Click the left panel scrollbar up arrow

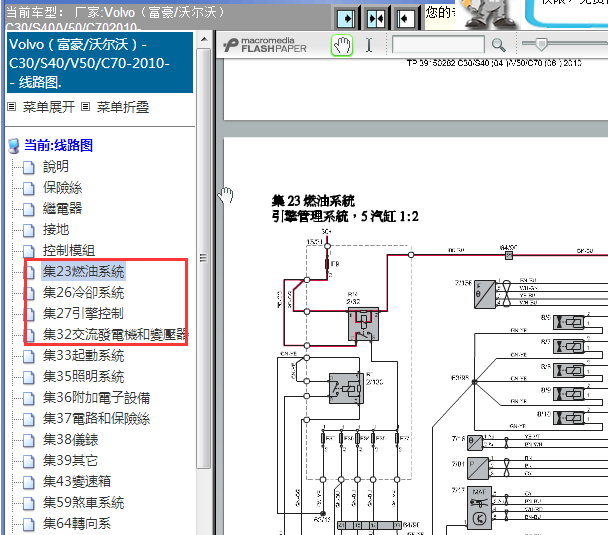pos(204,39)
